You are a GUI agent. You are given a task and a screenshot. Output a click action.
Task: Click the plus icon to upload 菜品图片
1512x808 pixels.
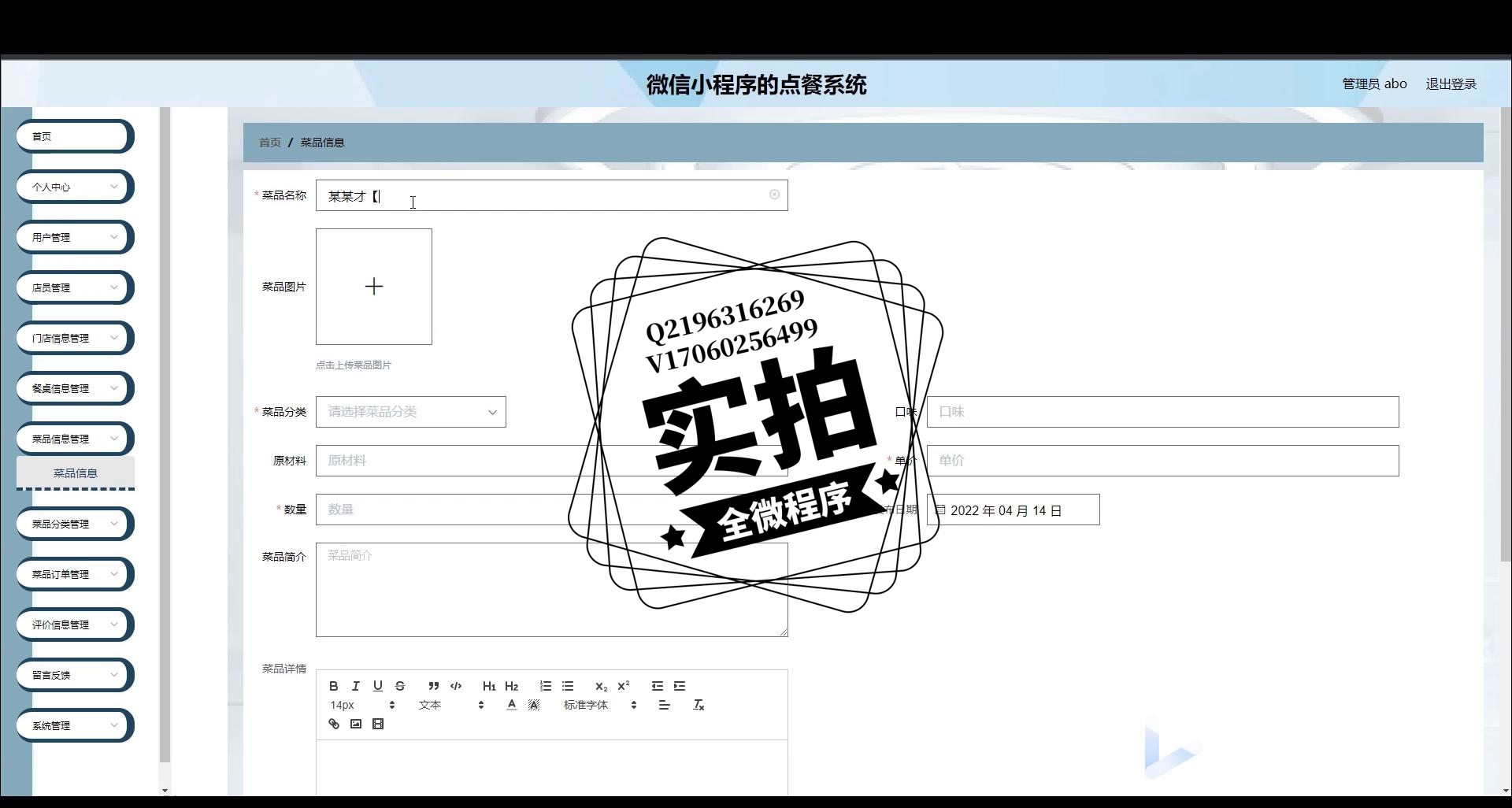pos(374,287)
